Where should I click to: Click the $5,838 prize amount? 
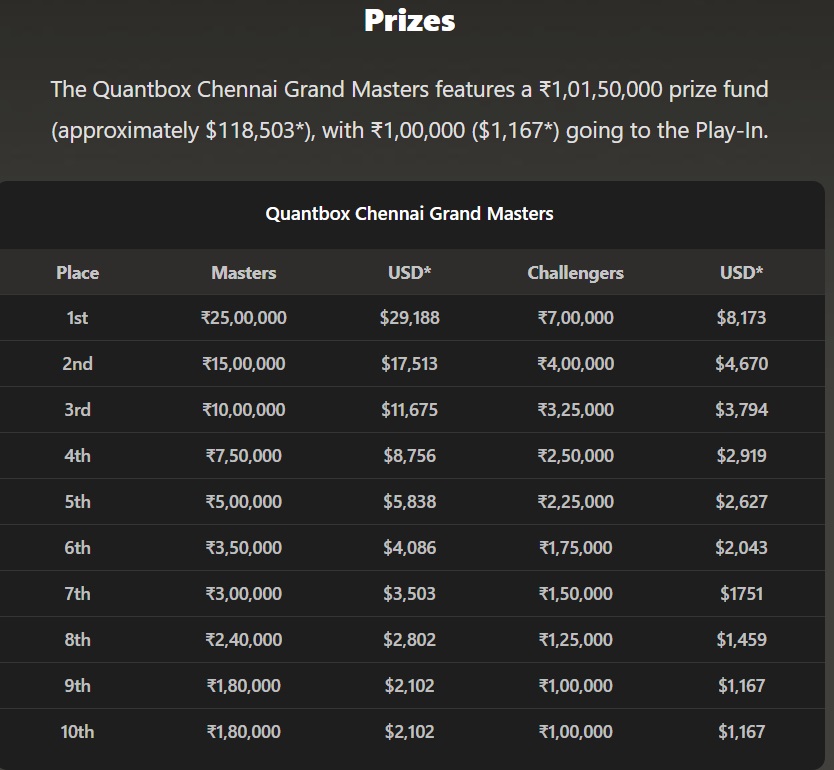(409, 502)
